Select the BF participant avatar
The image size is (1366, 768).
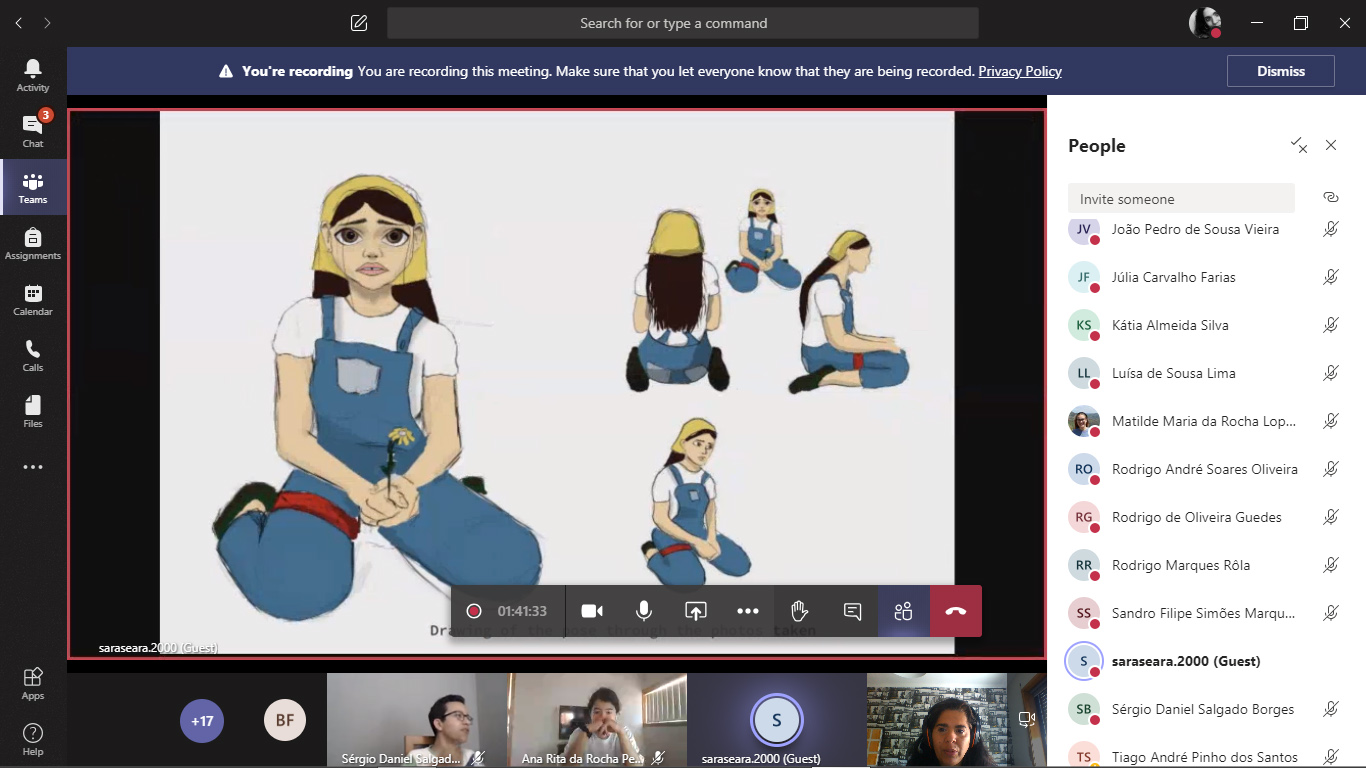point(285,720)
